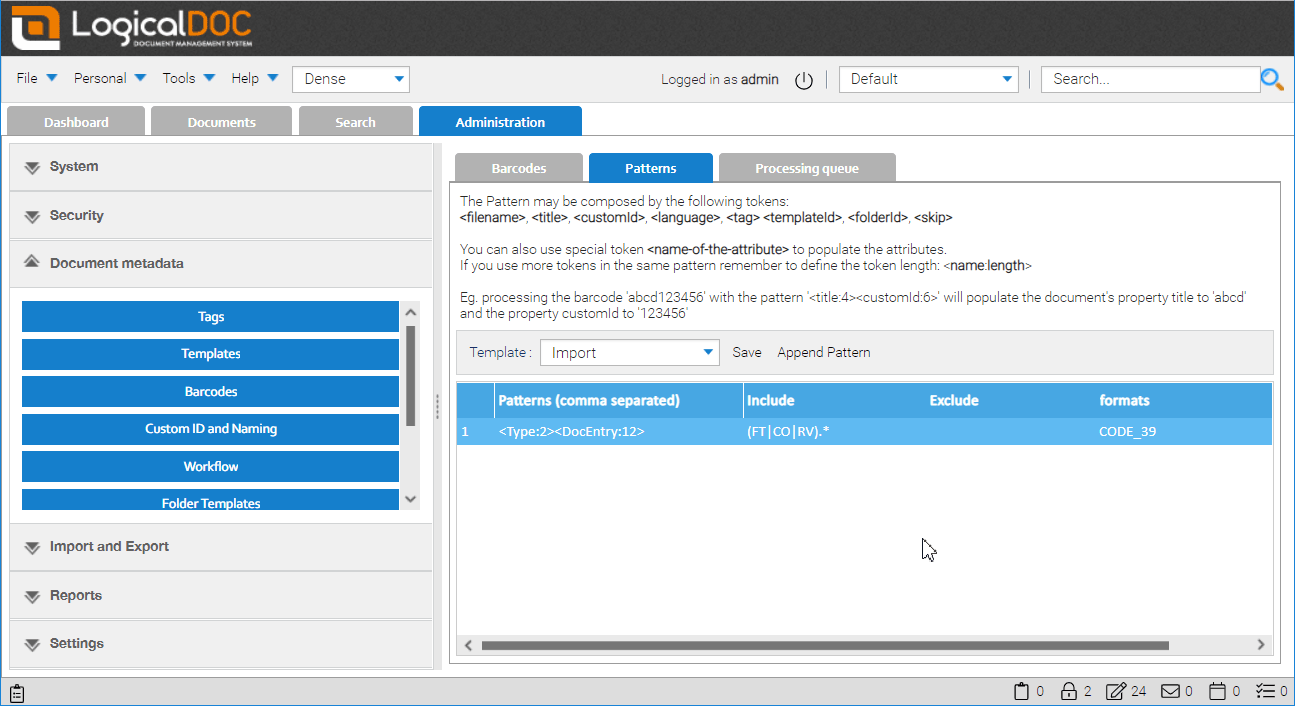Screen dimensions: 1295x706
Task: Click the logout power icon
Action: 804,80
